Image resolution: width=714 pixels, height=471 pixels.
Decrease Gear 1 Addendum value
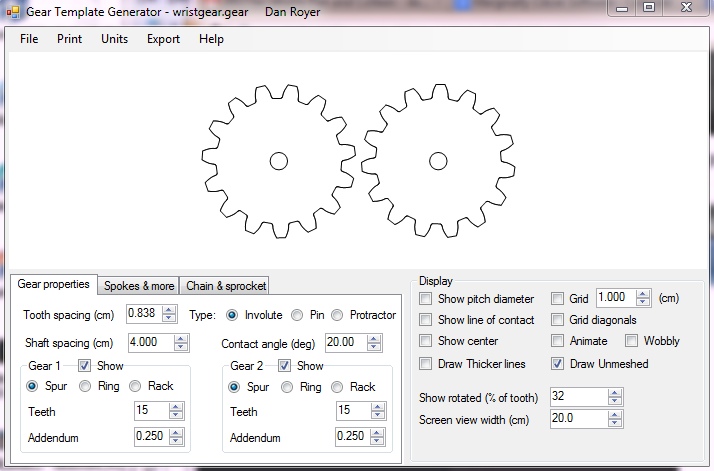point(176,440)
